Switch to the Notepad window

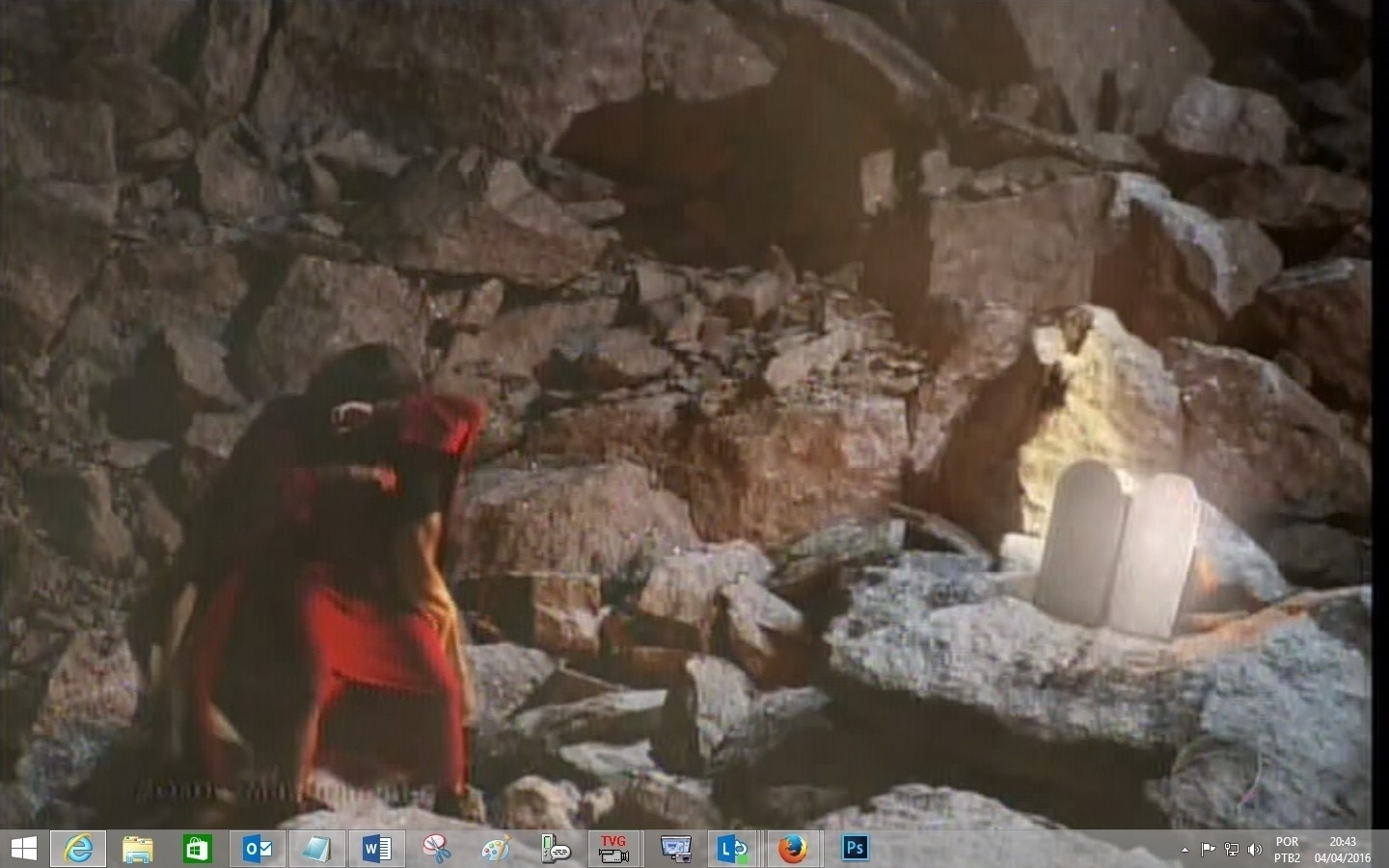(x=316, y=849)
